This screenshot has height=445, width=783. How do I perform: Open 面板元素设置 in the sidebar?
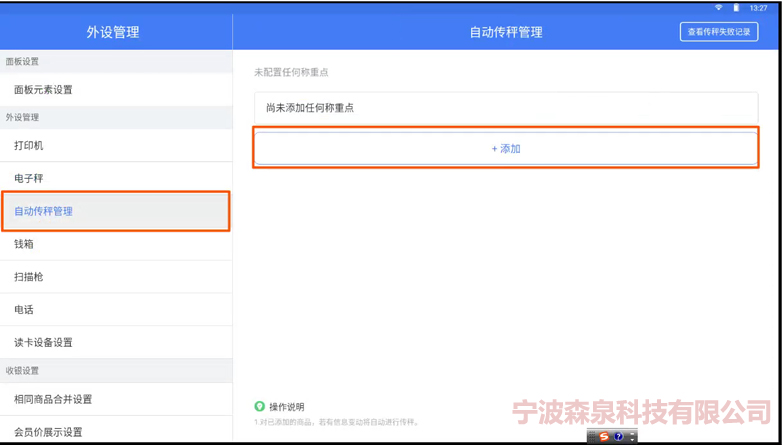click(43, 90)
